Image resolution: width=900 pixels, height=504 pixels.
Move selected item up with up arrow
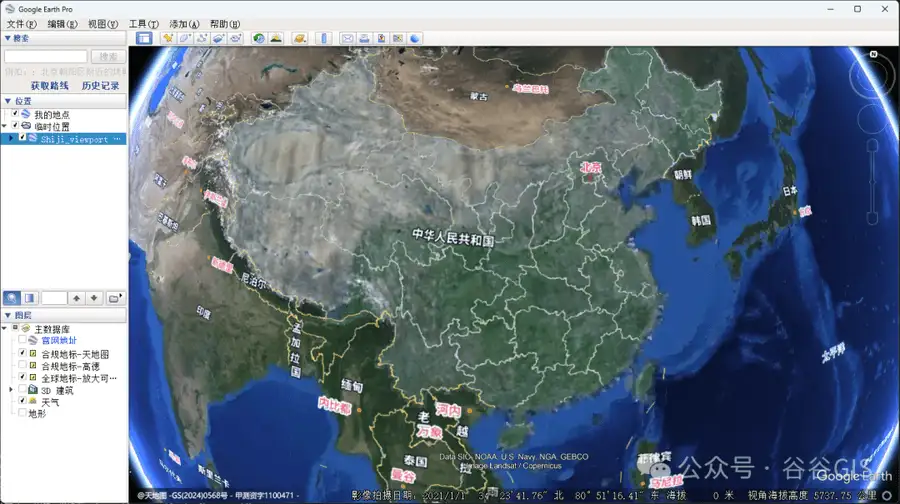click(76, 298)
